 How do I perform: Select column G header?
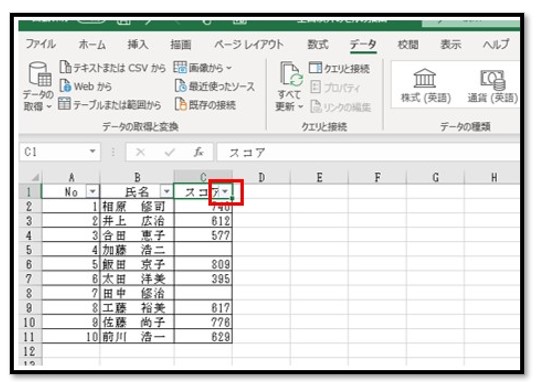(435, 177)
